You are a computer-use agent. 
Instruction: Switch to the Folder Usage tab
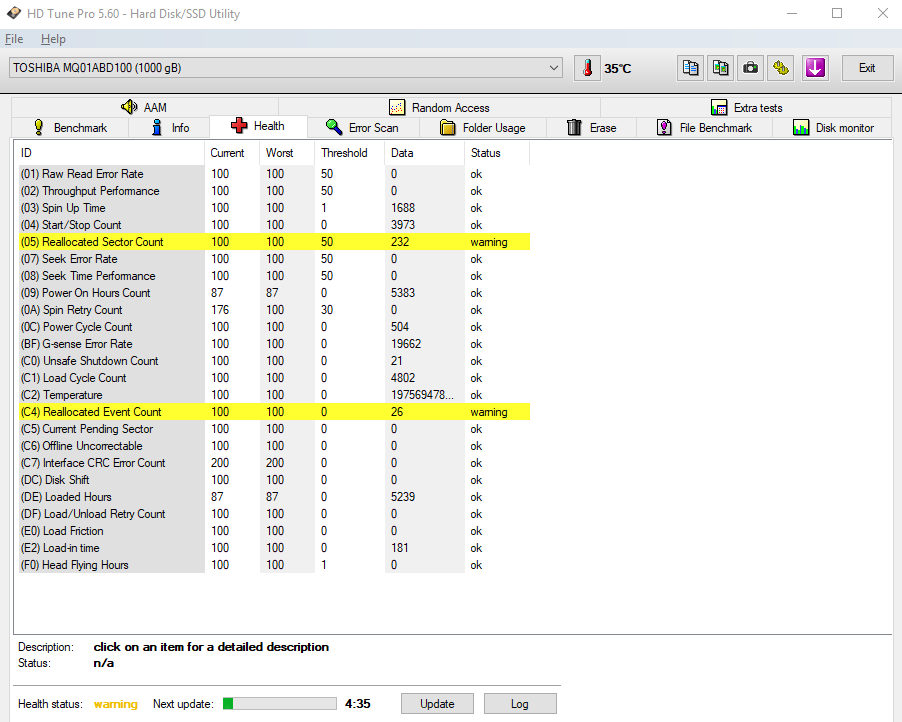point(483,128)
